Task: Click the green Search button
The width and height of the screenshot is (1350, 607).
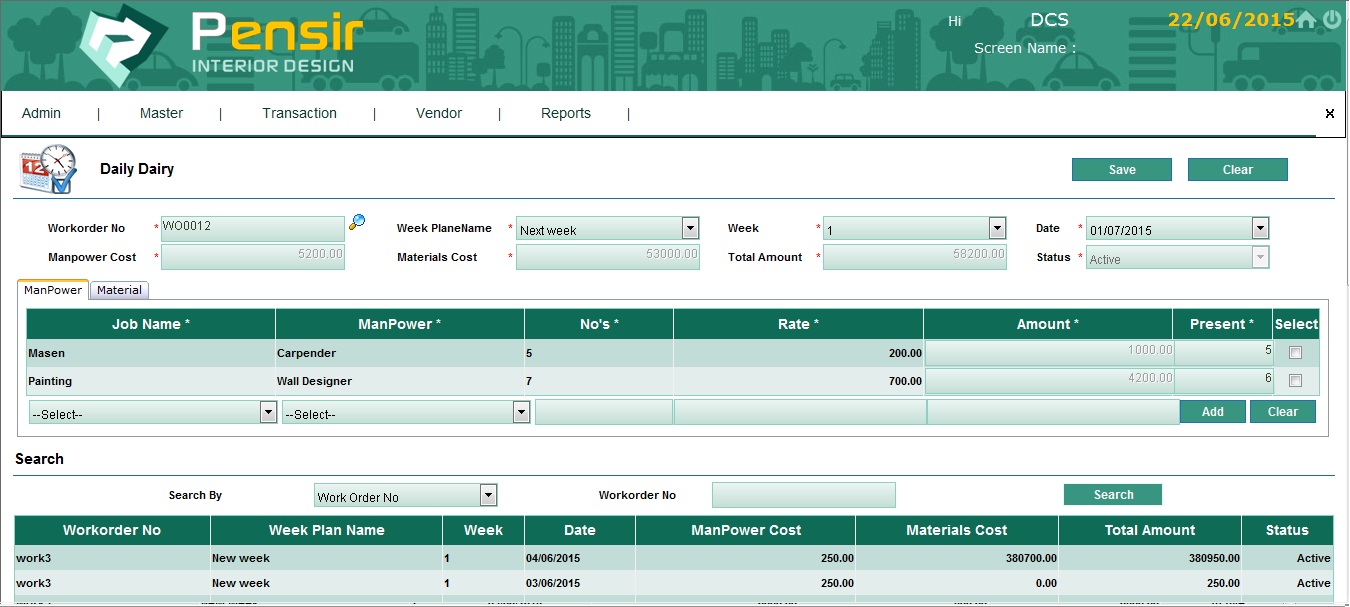Action: pyautogui.click(x=1113, y=495)
